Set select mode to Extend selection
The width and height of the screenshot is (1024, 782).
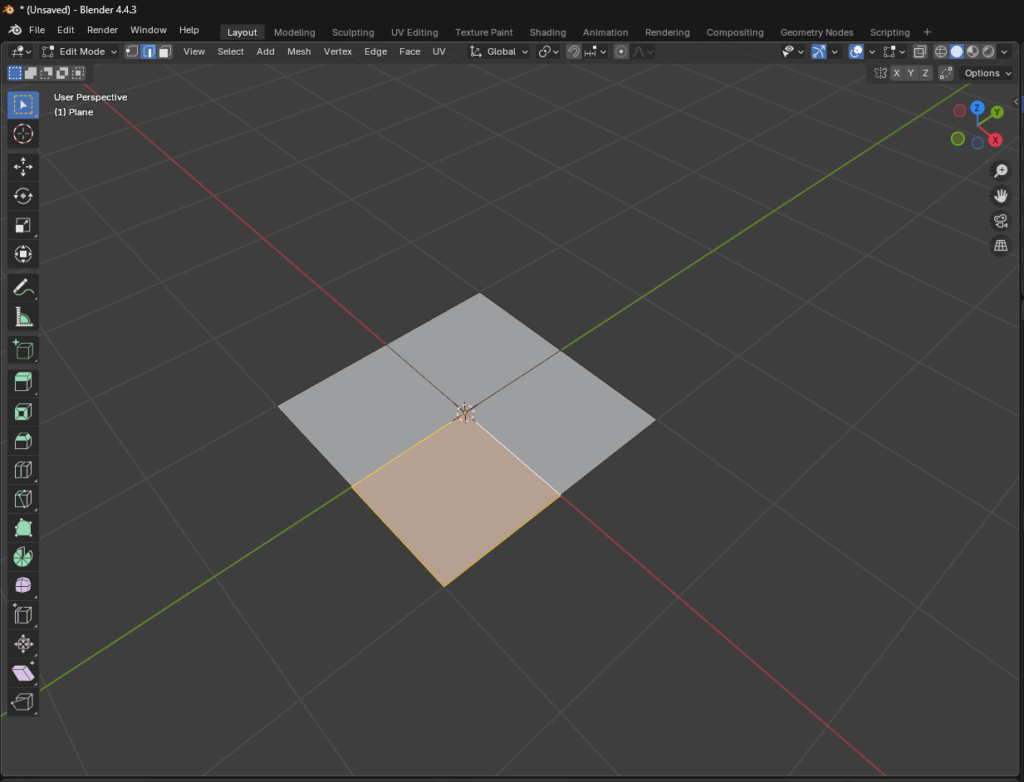31,73
